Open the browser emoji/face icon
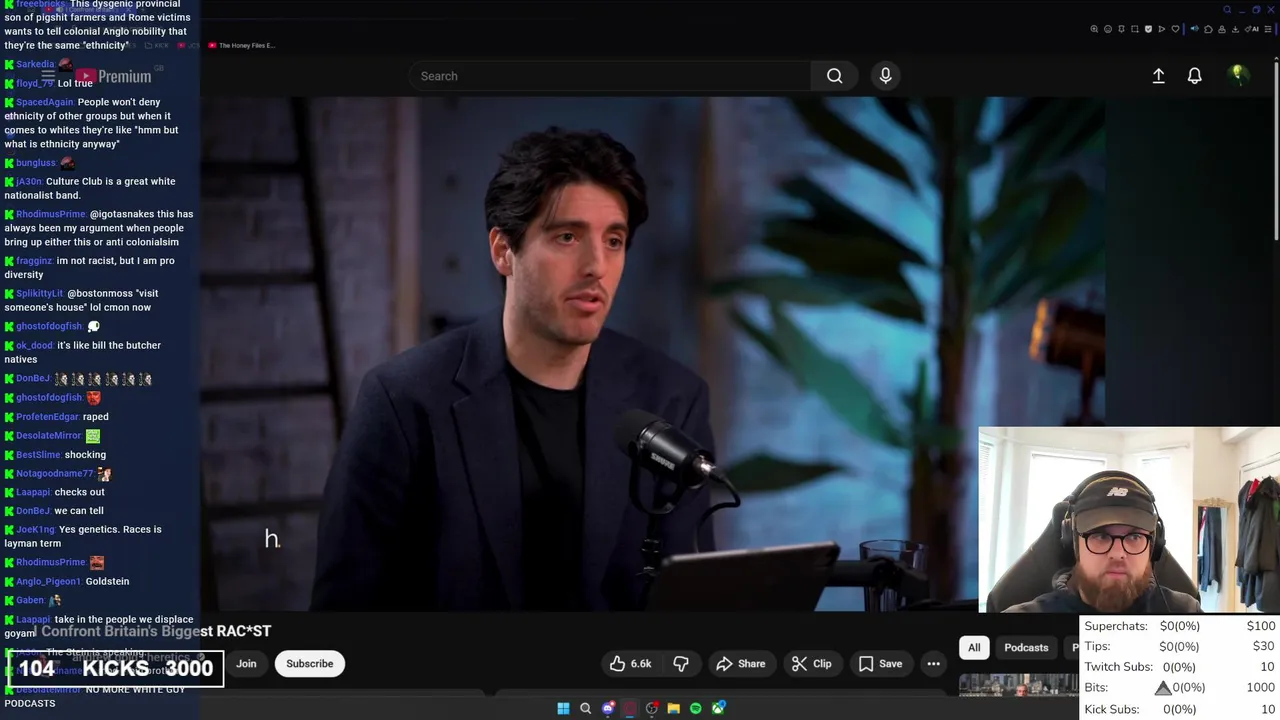 1108,29
